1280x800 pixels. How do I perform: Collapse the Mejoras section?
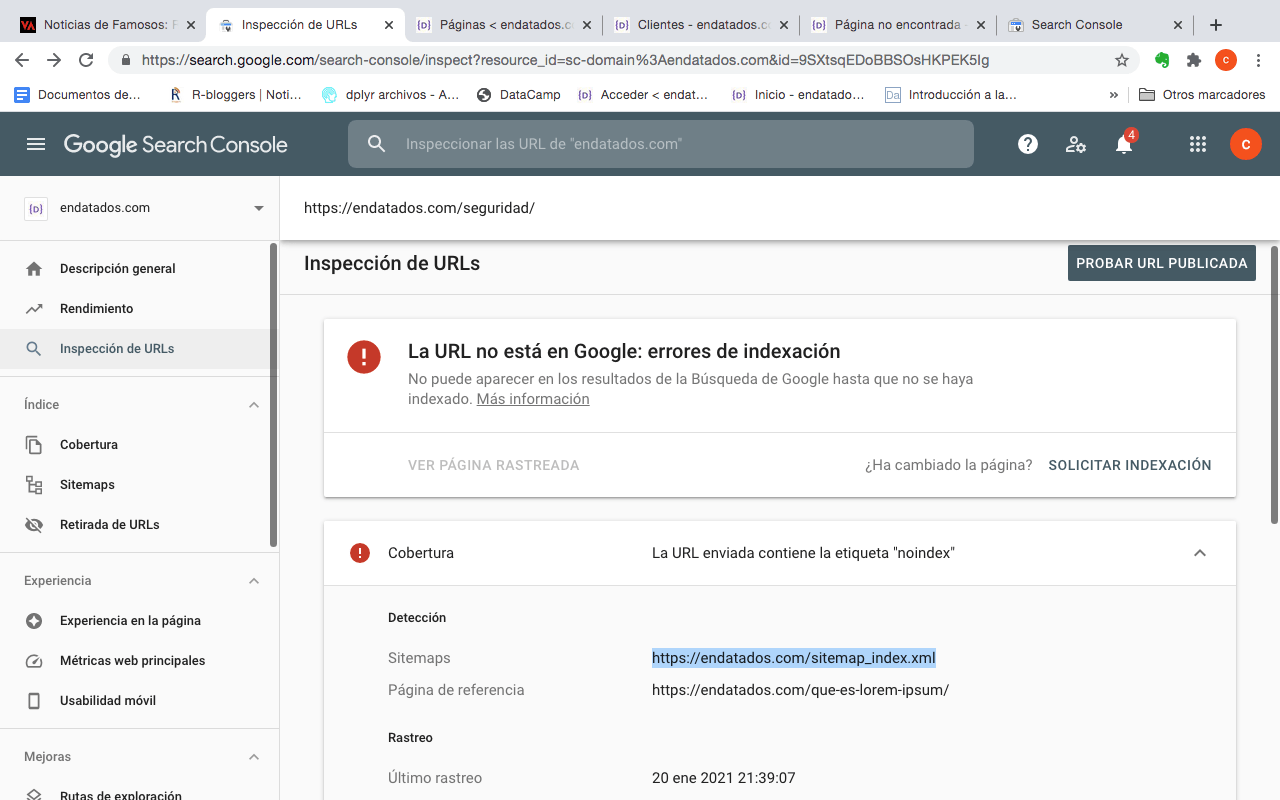click(x=254, y=757)
